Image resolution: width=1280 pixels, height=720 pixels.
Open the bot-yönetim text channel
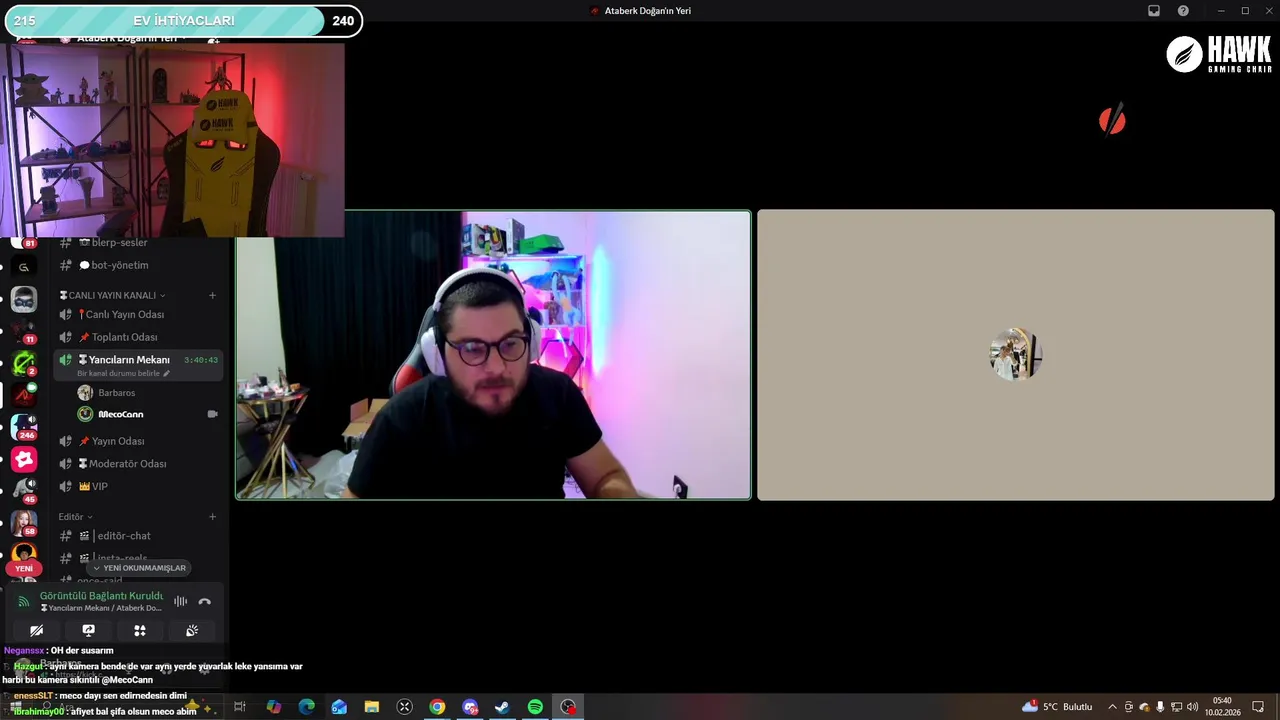coord(138,265)
